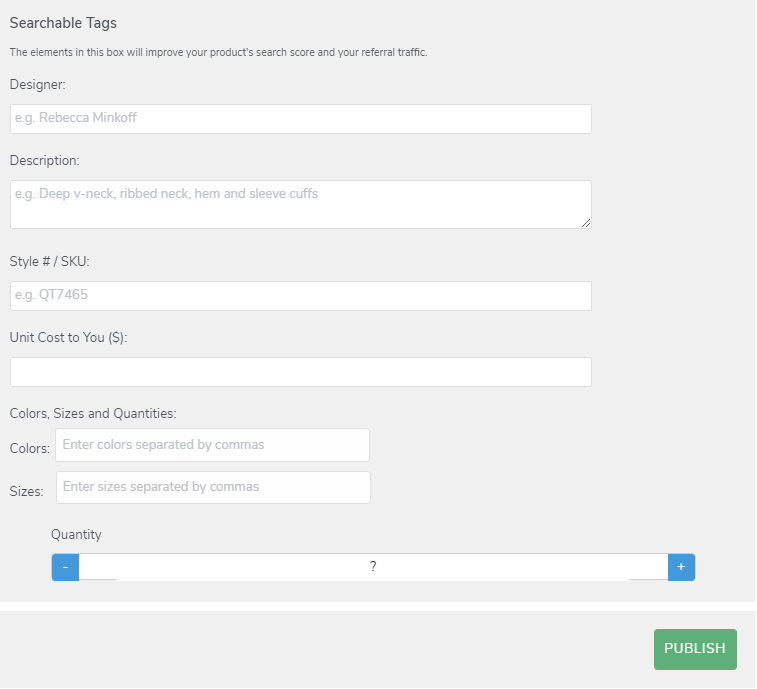The width and height of the screenshot is (757, 689).
Task: Click the Quantity value field
Action: coord(373,567)
